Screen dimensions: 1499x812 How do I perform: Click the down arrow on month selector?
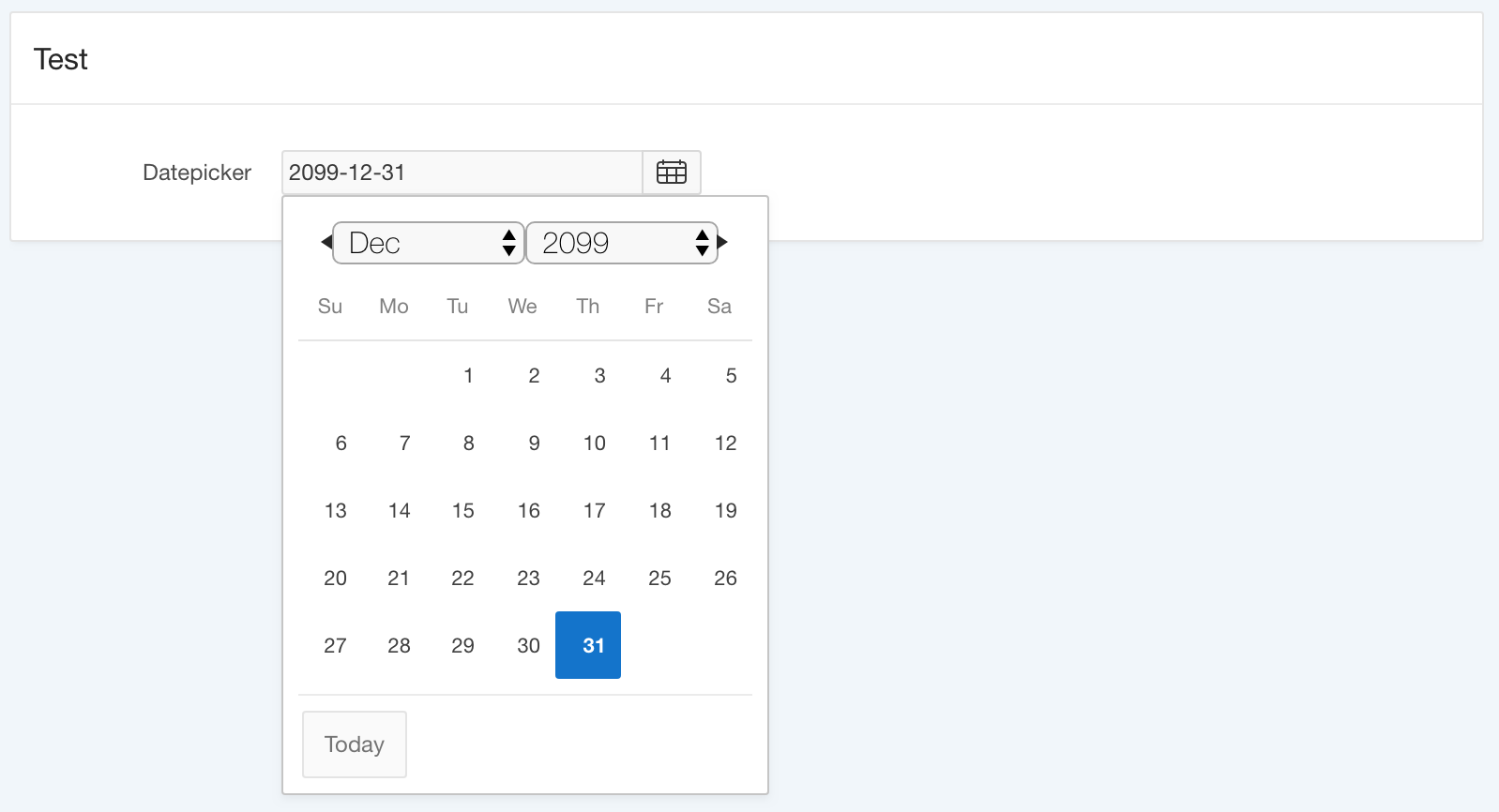507,249
